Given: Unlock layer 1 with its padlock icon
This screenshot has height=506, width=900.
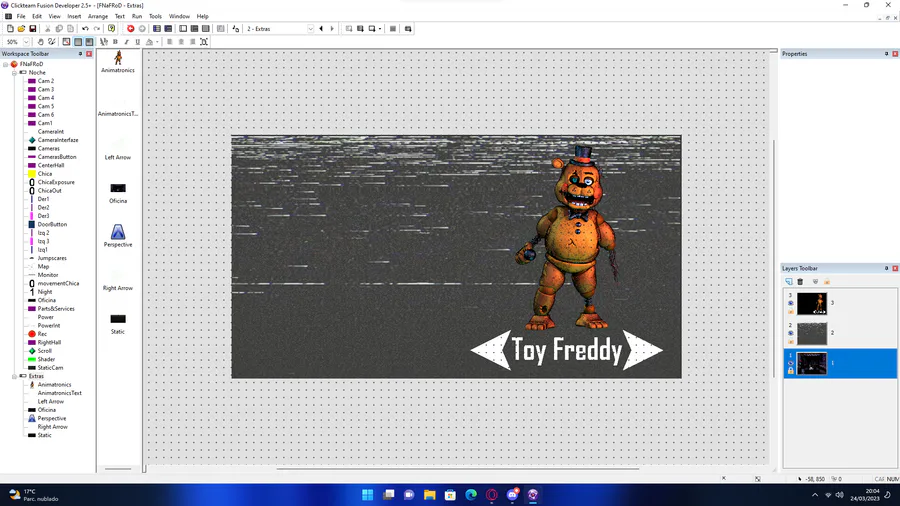Looking at the screenshot, I should 790,371.
